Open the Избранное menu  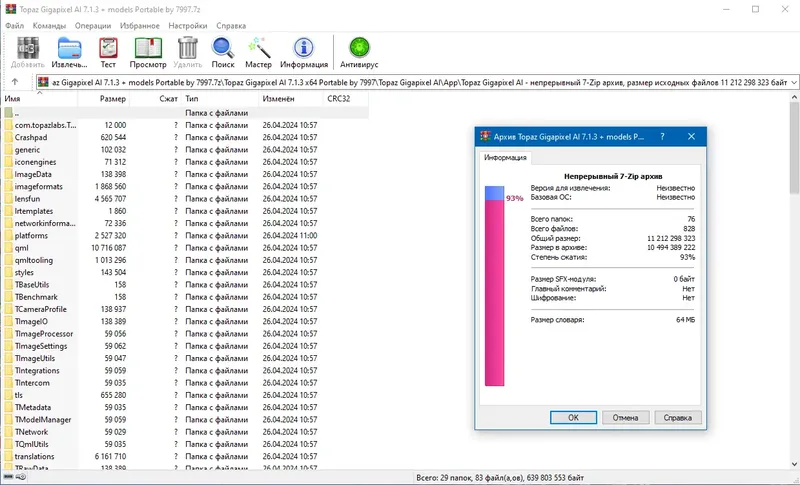pos(140,25)
